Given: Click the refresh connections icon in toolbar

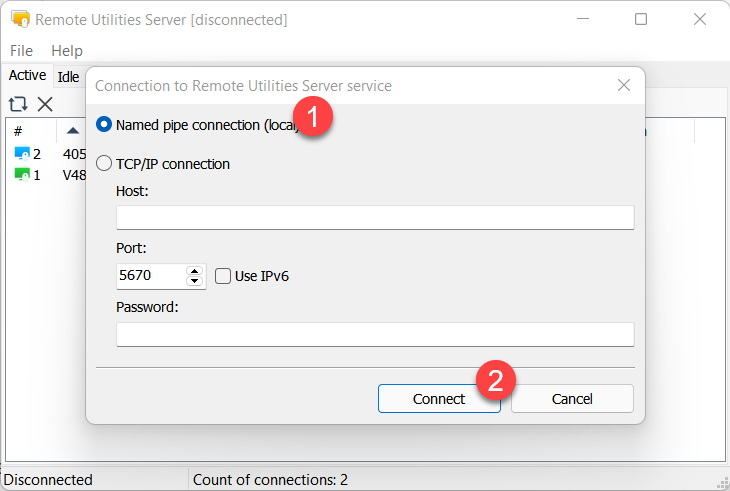Looking at the screenshot, I should pos(18,104).
